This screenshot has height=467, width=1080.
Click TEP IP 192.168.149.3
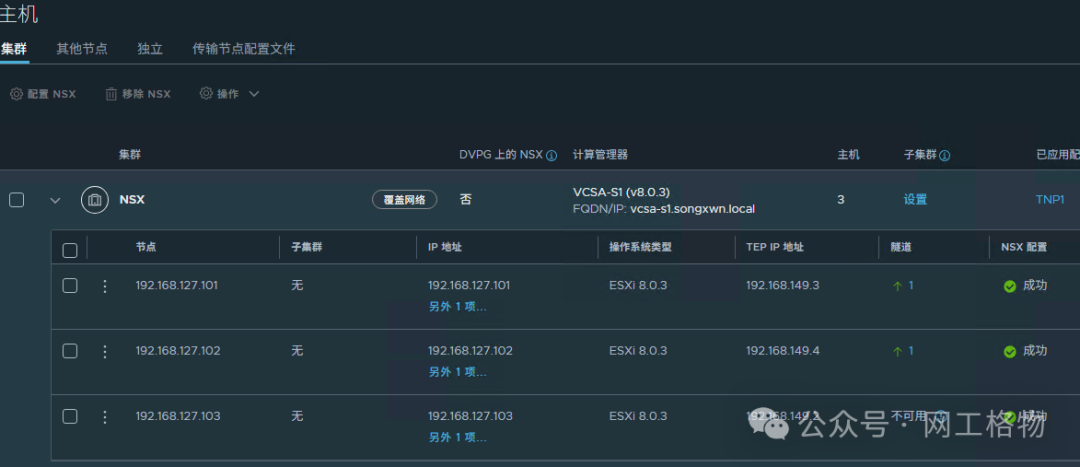click(x=783, y=285)
